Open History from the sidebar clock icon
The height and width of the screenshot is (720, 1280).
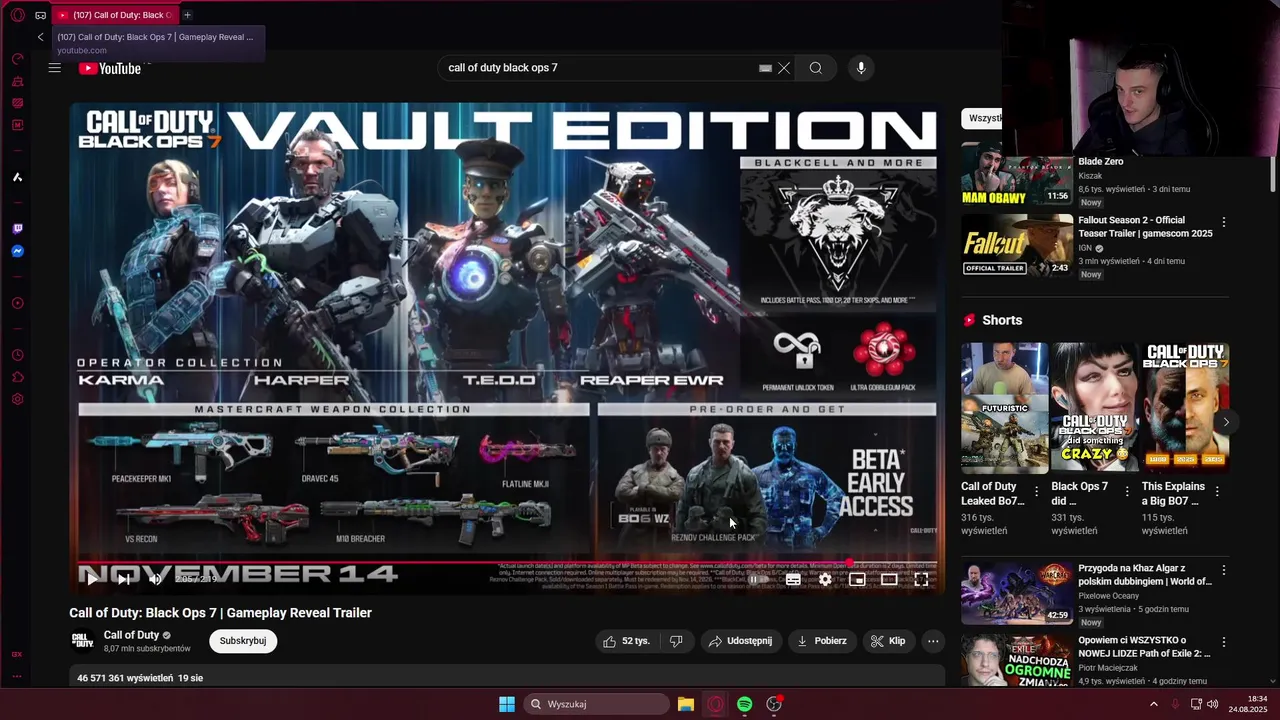pyautogui.click(x=17, y=355)
